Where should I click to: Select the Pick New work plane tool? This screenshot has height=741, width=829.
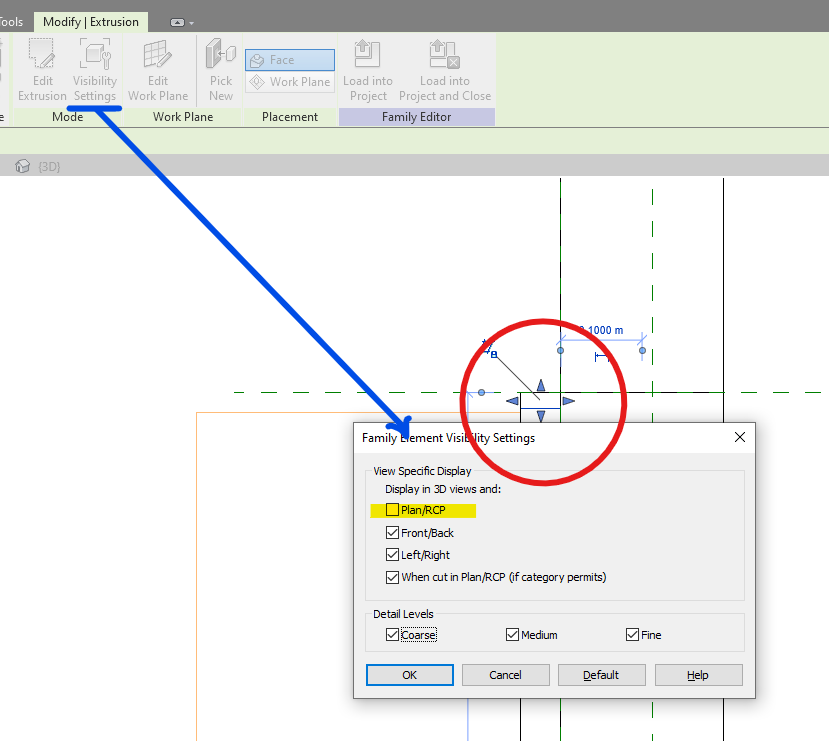tap(221, 70)
